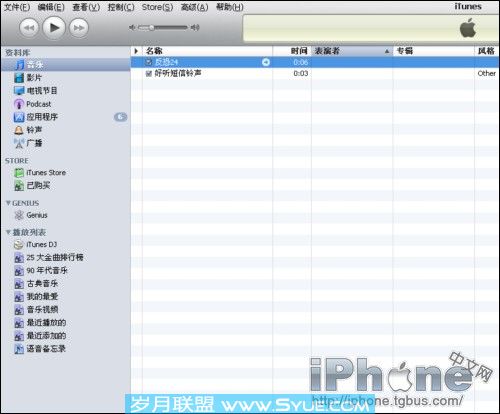Uncheck the 反恐24 track checkbox

pyautogui.click(x=149, y=62)
